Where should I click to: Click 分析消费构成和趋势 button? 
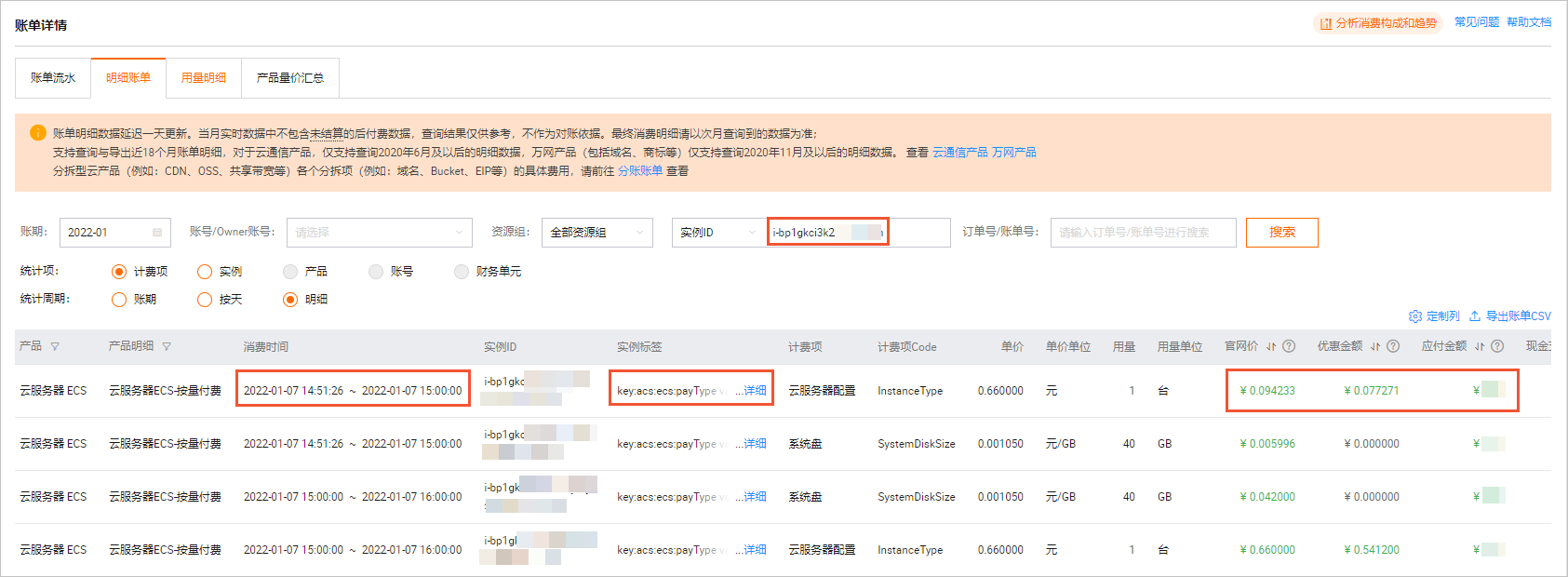coord(1378,23)
